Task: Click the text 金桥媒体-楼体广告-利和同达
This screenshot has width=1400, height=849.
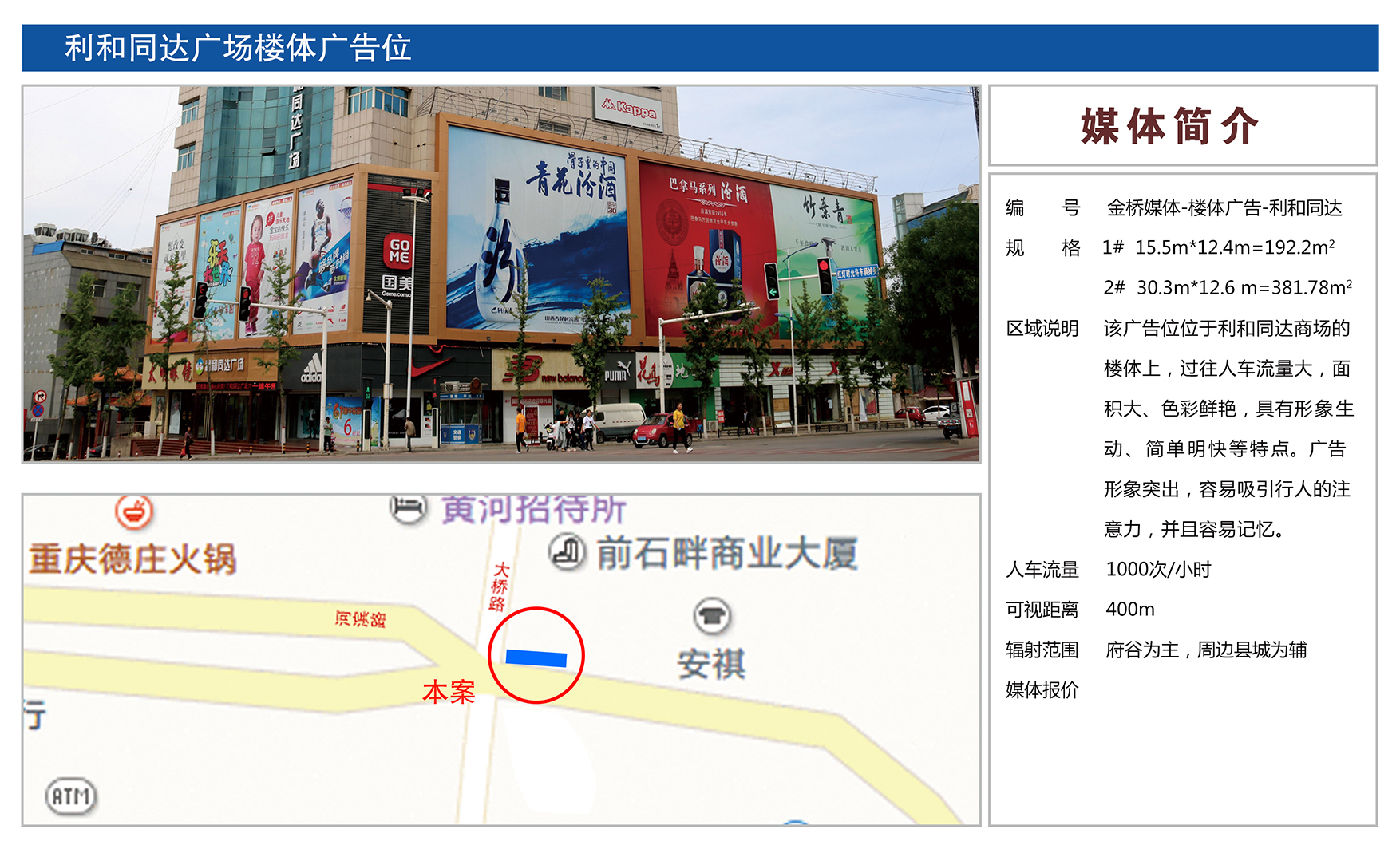Action: pyautogui.click(x=1224, y=208)
